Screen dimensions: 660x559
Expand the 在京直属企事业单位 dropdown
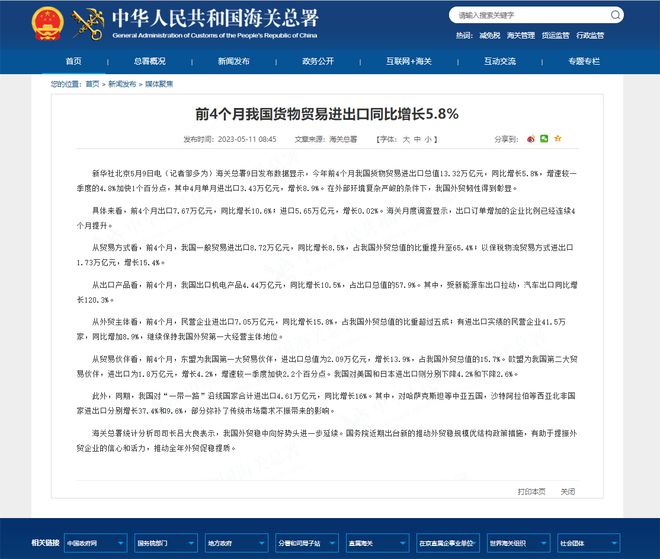[448, 543]
